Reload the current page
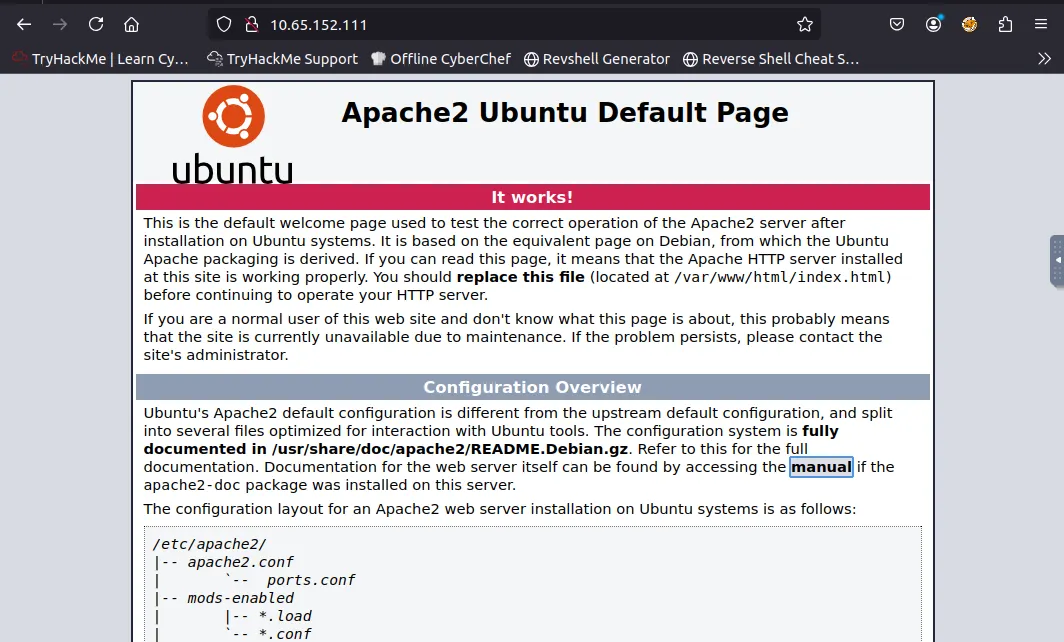The height and width of the screenshot is (642, 1064). click(x=96, y=24)
